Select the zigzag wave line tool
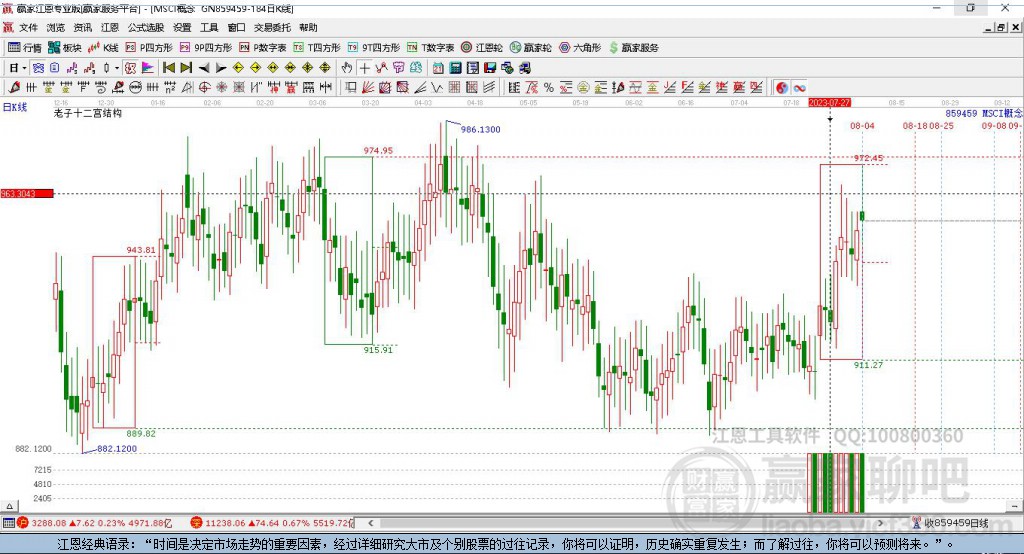Screen dimensions: 1024x554 click(436, 88)
